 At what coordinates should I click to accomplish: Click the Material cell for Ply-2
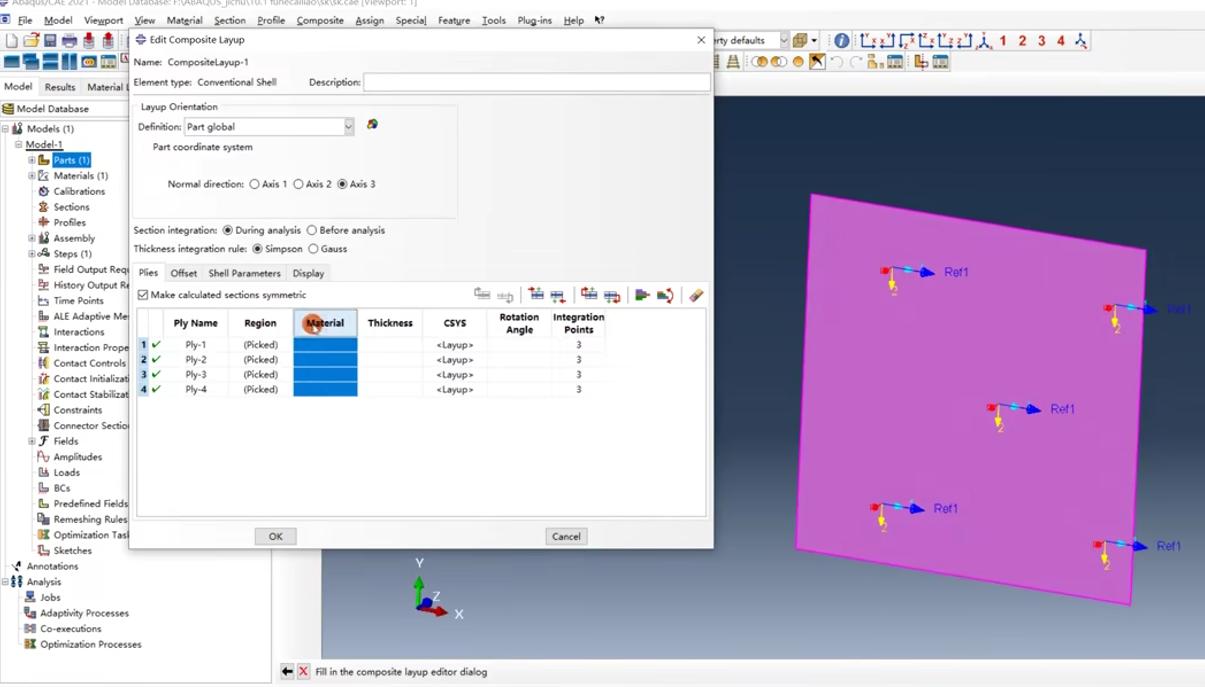pyautogui.click(x=325, y=360)
